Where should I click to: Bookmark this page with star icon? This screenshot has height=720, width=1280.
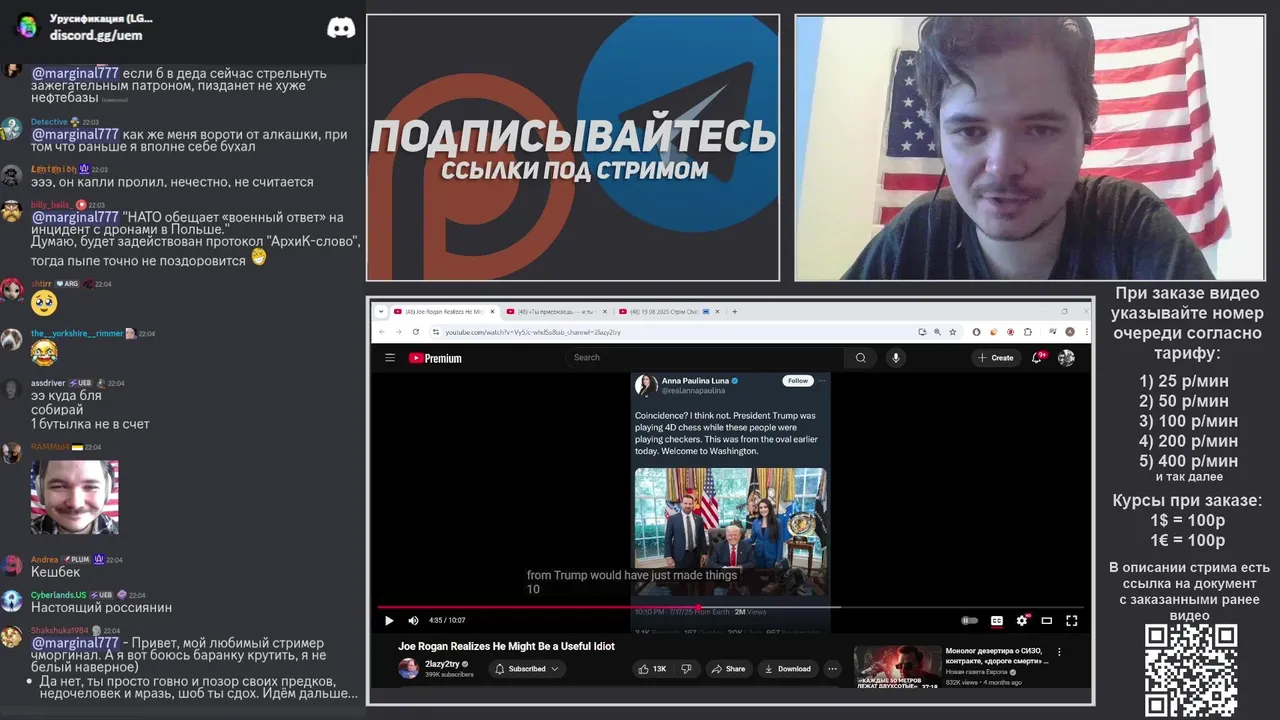pos(952,332)
